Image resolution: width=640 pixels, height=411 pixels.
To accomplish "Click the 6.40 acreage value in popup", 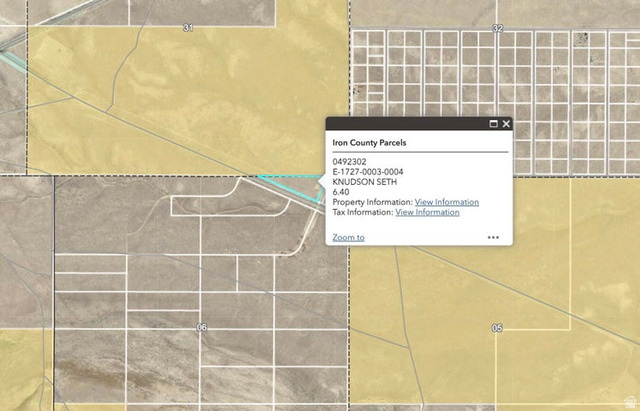I will (341, 192).
